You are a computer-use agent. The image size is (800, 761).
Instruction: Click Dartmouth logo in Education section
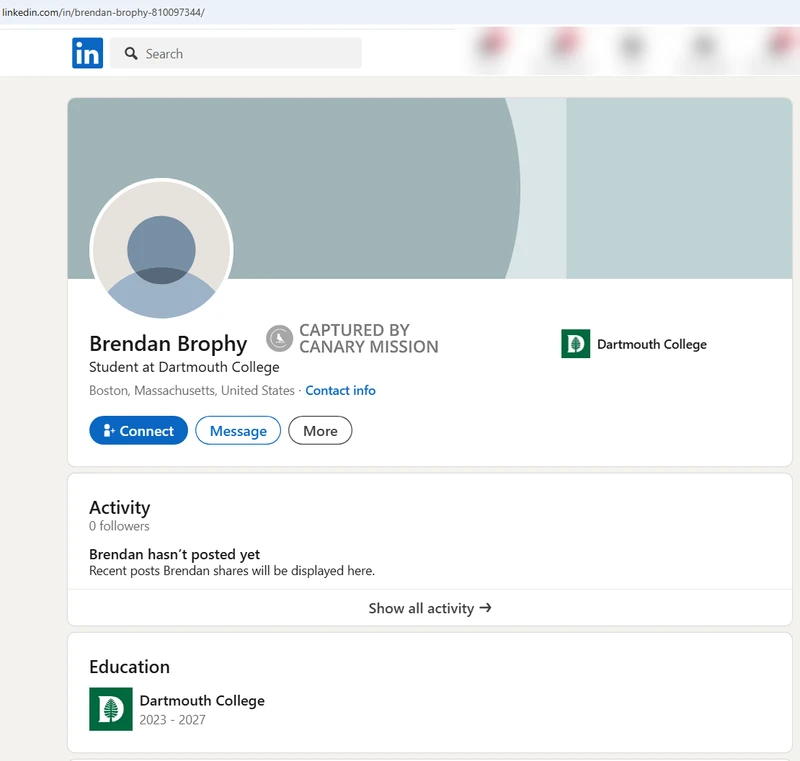click(x=110, y=709)
